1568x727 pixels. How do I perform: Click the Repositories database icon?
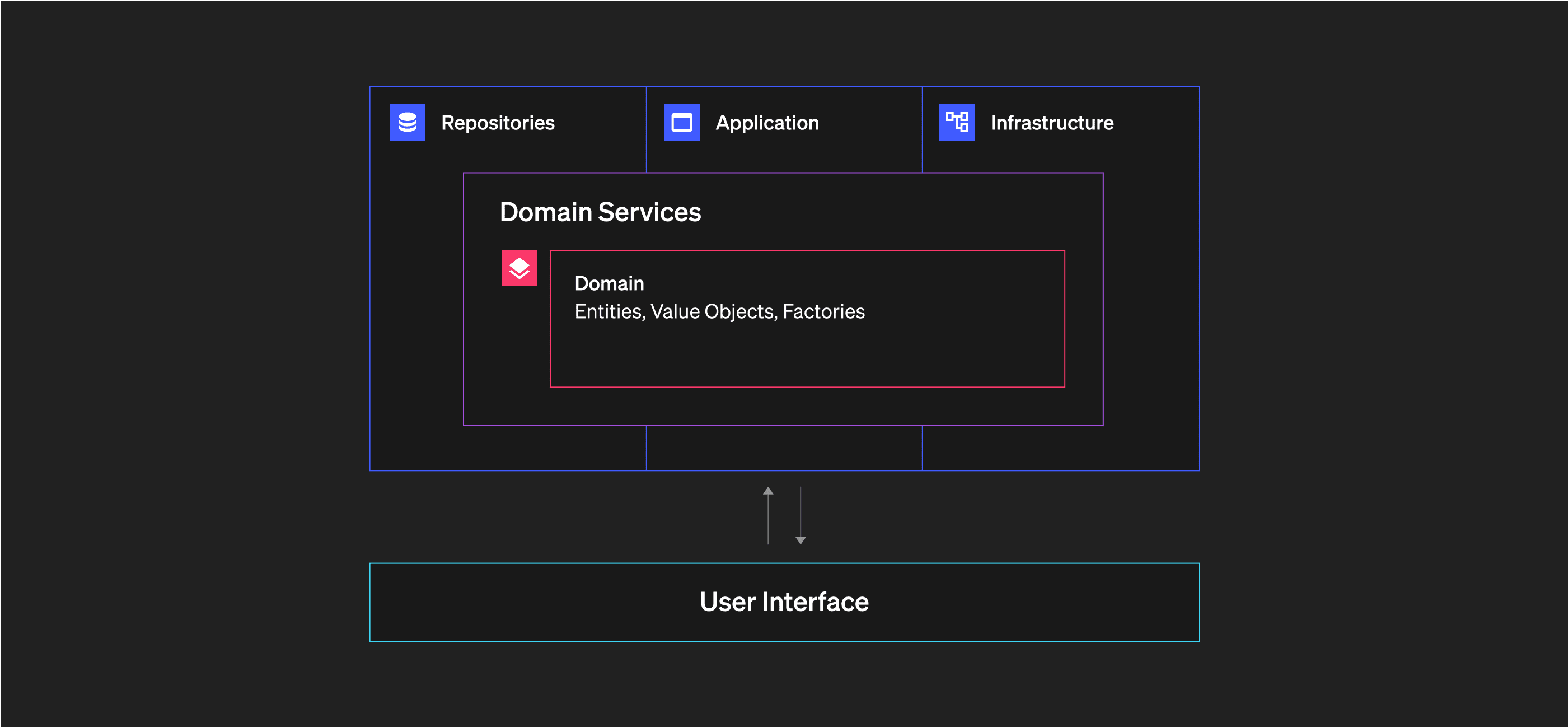pyautogui.click(x=407, y=123)
